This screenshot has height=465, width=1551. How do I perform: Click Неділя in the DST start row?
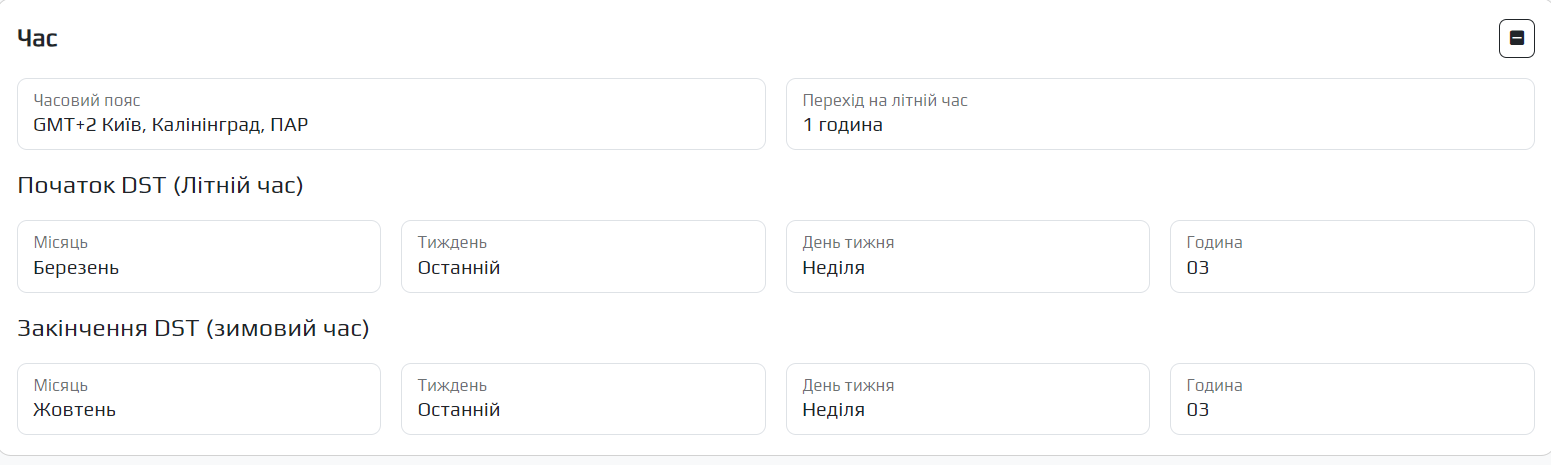pos(833,268)
